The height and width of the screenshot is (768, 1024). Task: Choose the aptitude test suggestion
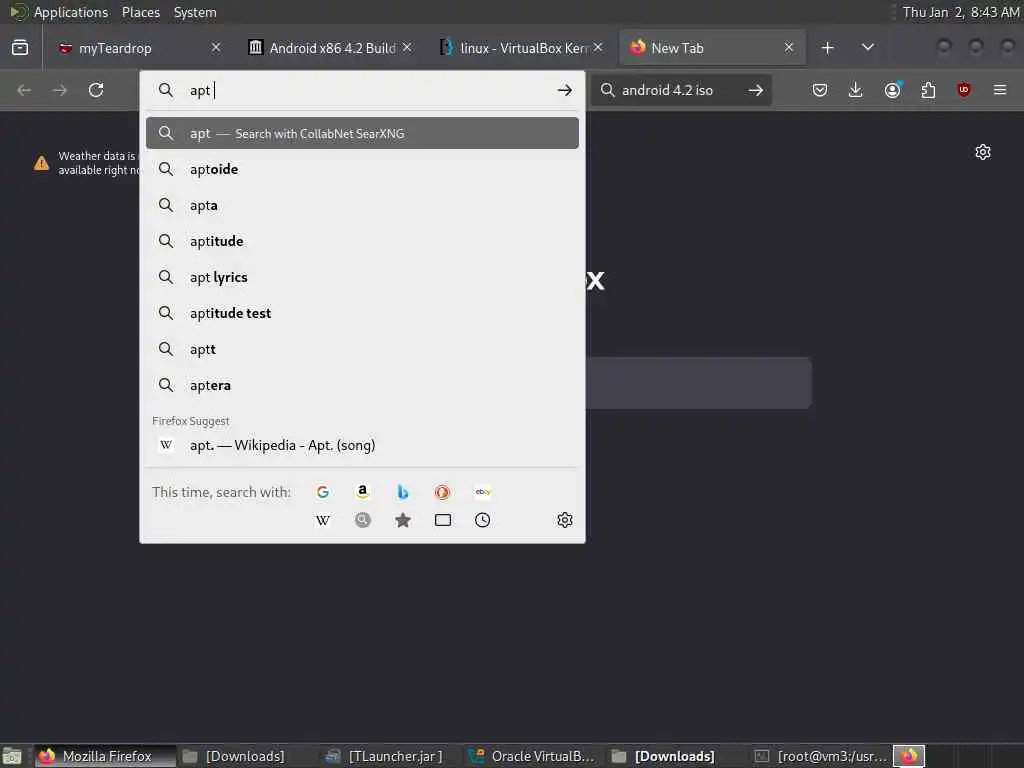click(x=362, y=313)
